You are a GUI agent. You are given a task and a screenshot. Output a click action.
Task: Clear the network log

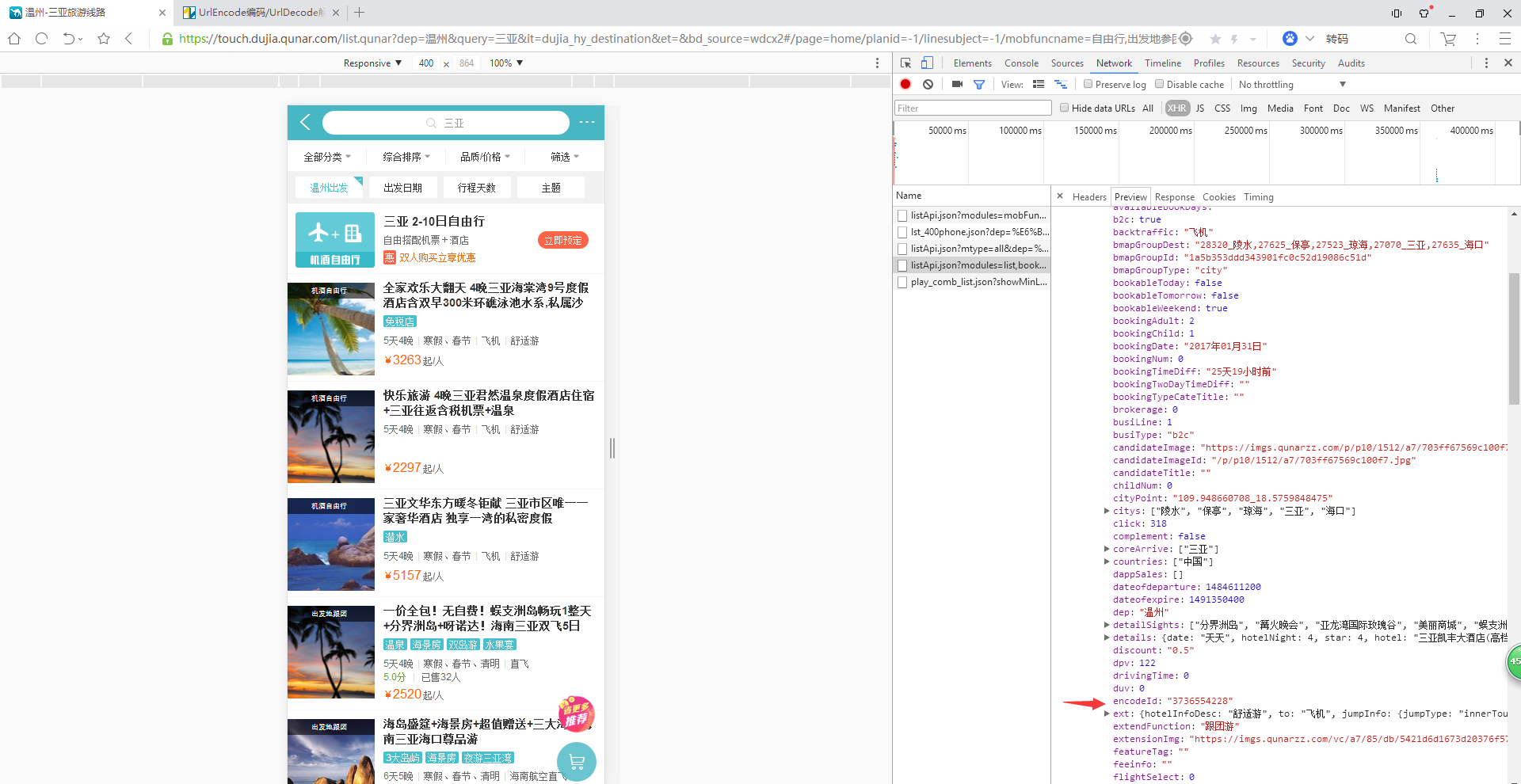coord(928,84)
